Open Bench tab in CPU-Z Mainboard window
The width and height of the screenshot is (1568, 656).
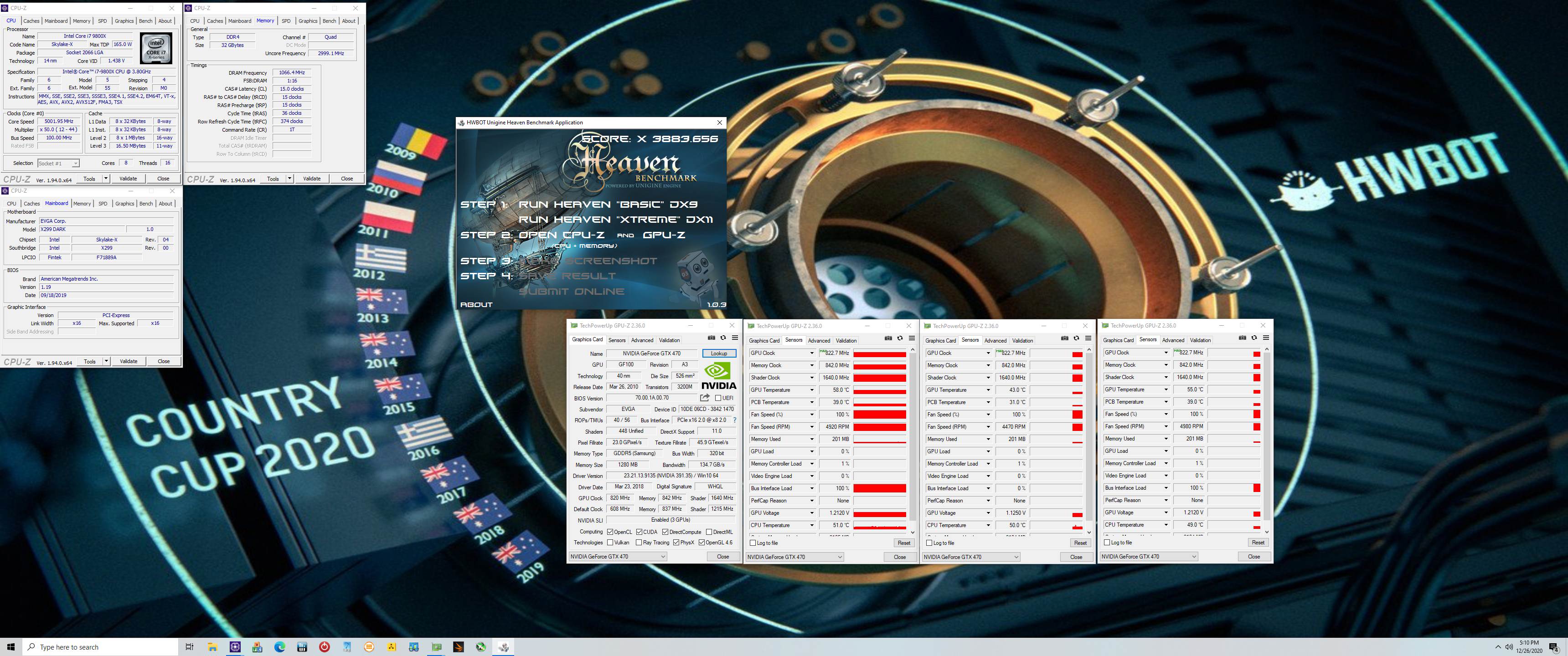[x=146, y=203]
